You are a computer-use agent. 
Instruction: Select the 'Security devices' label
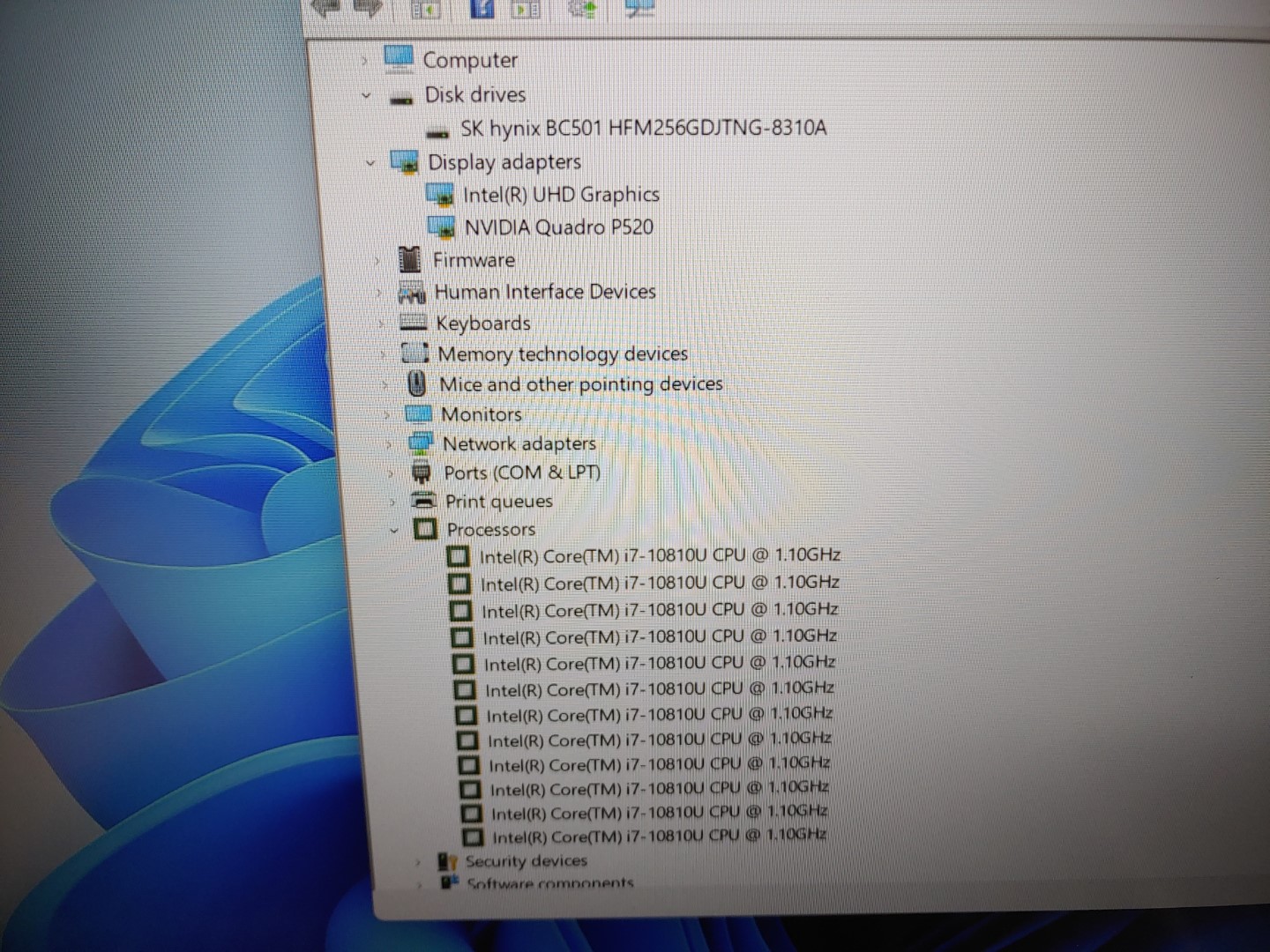527,861
